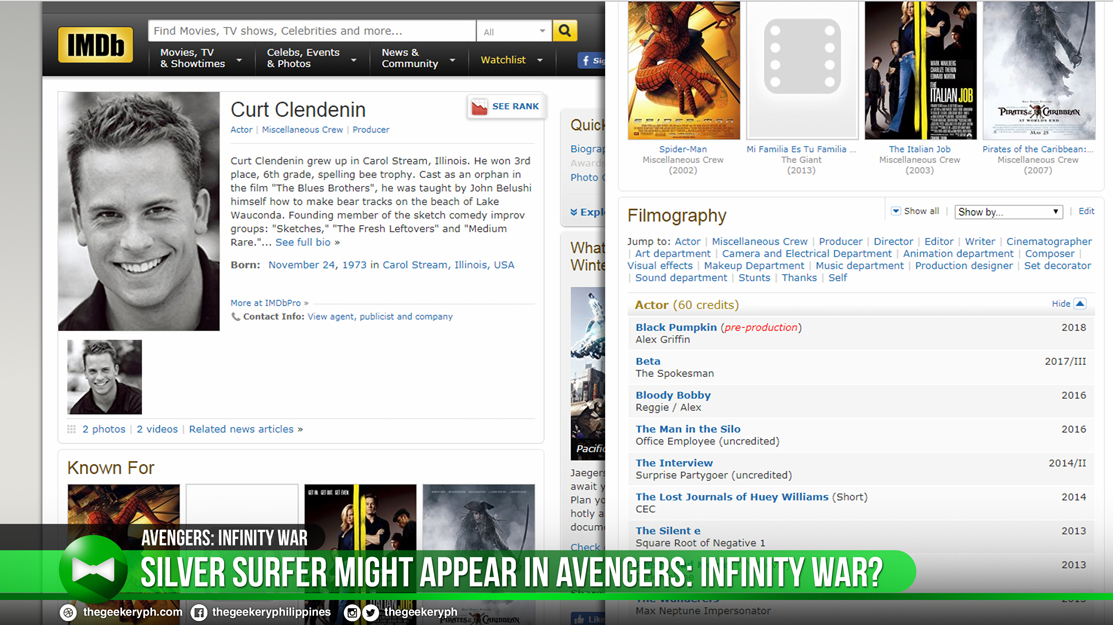The image size is (1113, 625).
Task: Click View agent, publicist and company link
Action: tap(380, 317)
